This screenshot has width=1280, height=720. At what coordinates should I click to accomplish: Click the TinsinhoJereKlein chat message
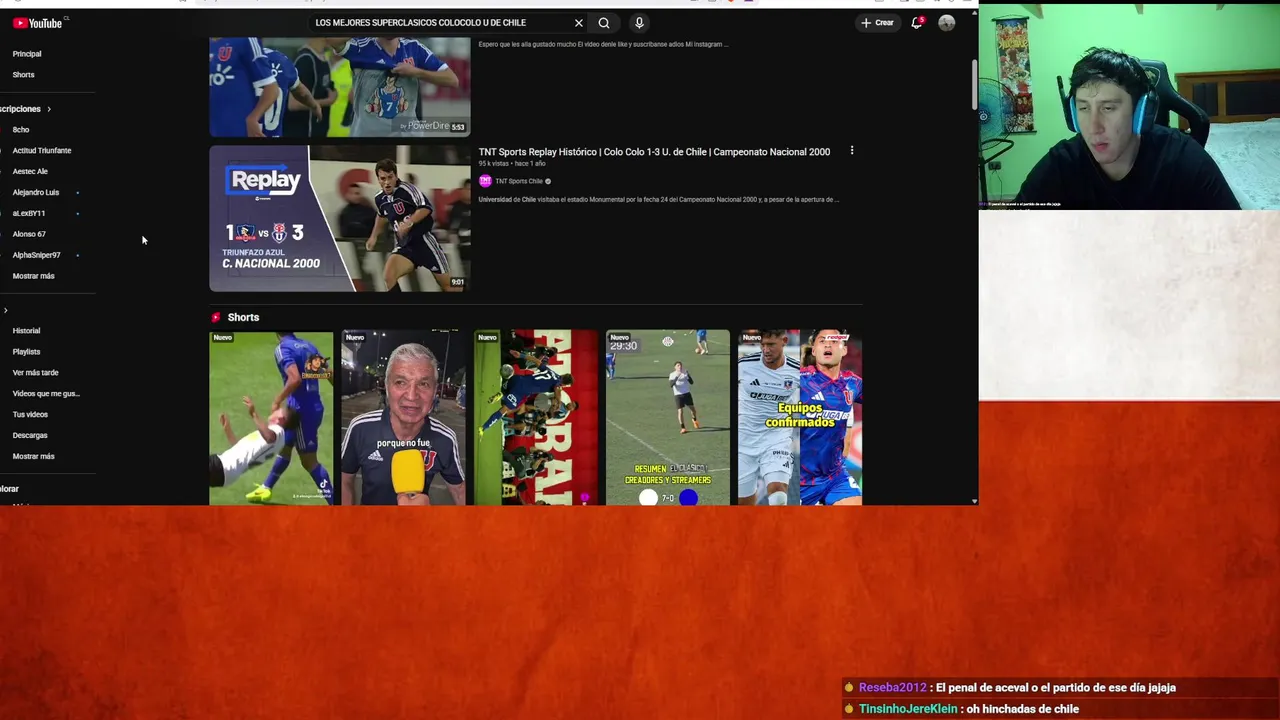962,709
